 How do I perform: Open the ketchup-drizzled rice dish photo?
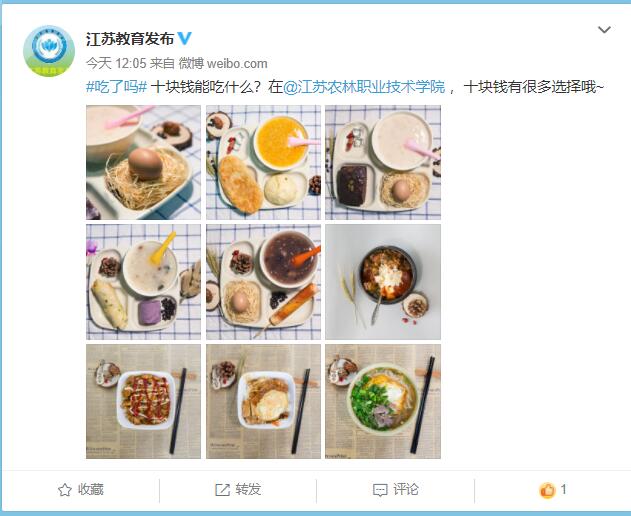[143, 401]
